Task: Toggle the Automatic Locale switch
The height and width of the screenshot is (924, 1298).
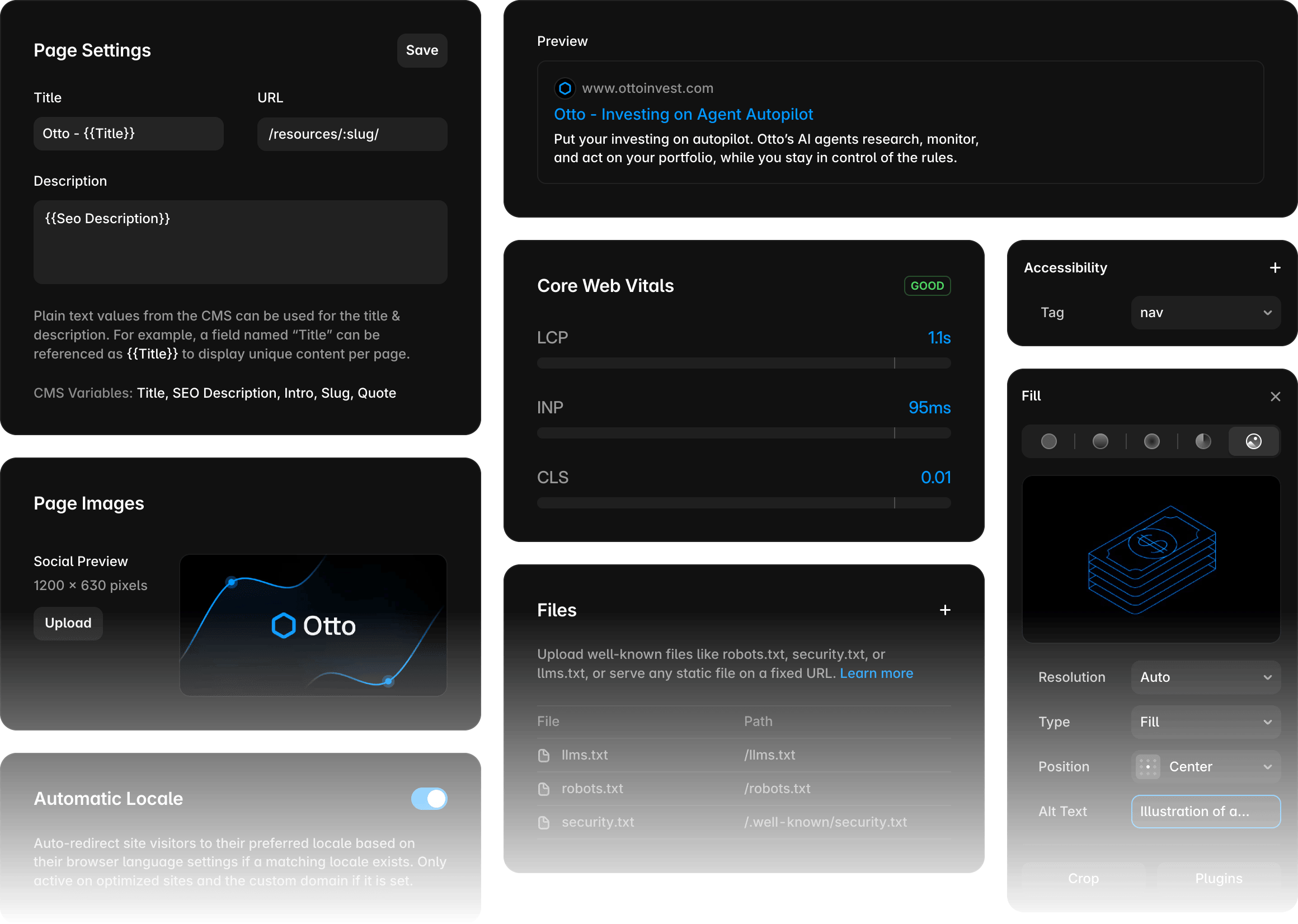Action: tap(429, 799)
